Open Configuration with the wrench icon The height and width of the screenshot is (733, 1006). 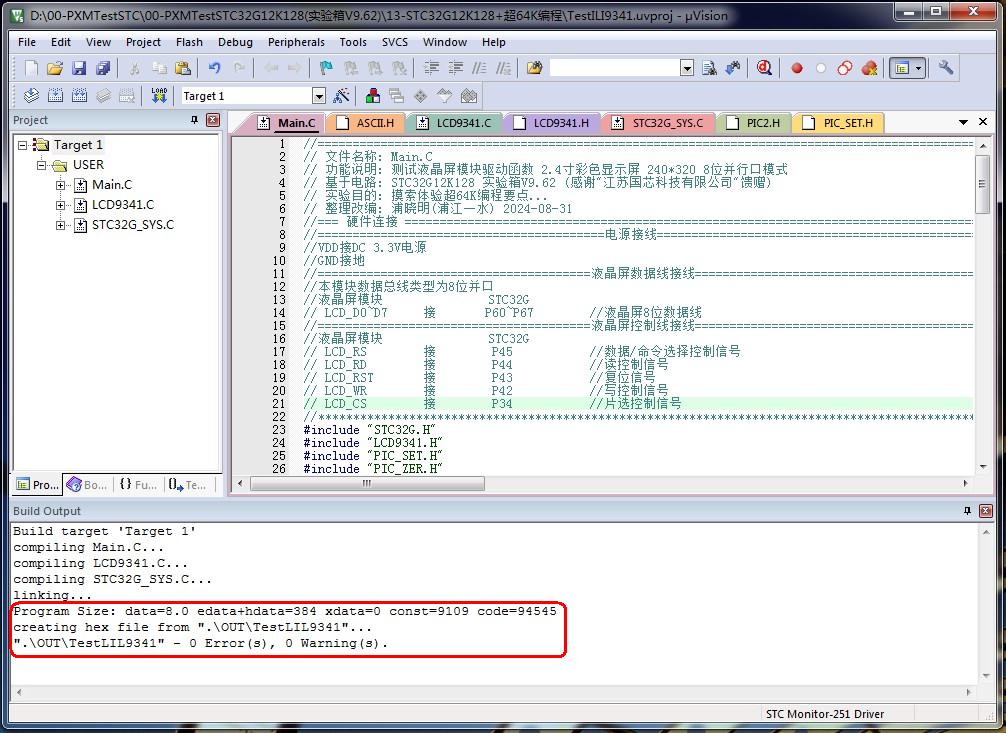946,68
